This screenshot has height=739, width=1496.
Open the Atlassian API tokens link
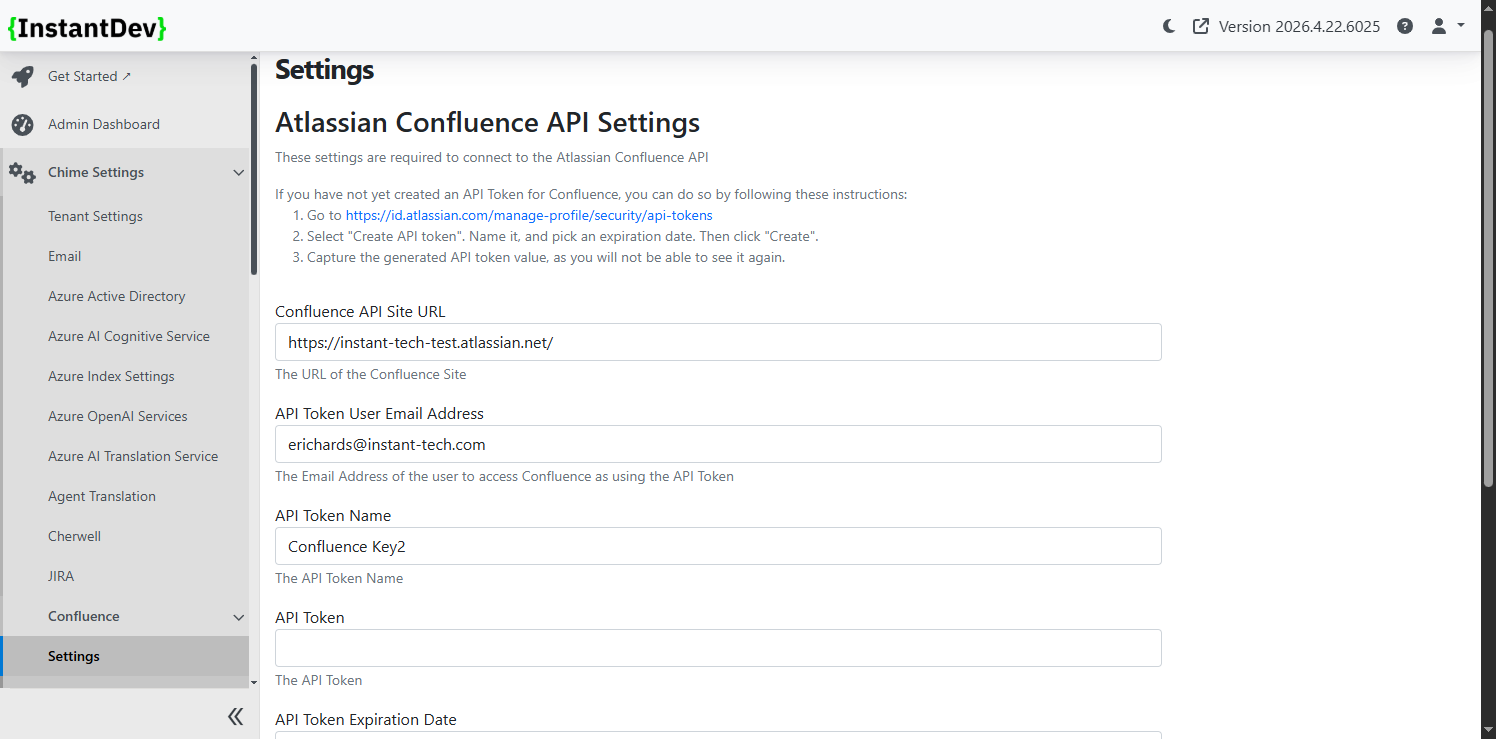(x=529, y=215)
